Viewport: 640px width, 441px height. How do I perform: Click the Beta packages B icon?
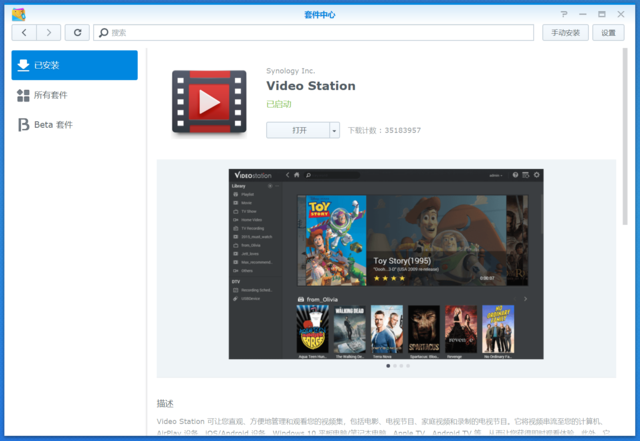23,125
